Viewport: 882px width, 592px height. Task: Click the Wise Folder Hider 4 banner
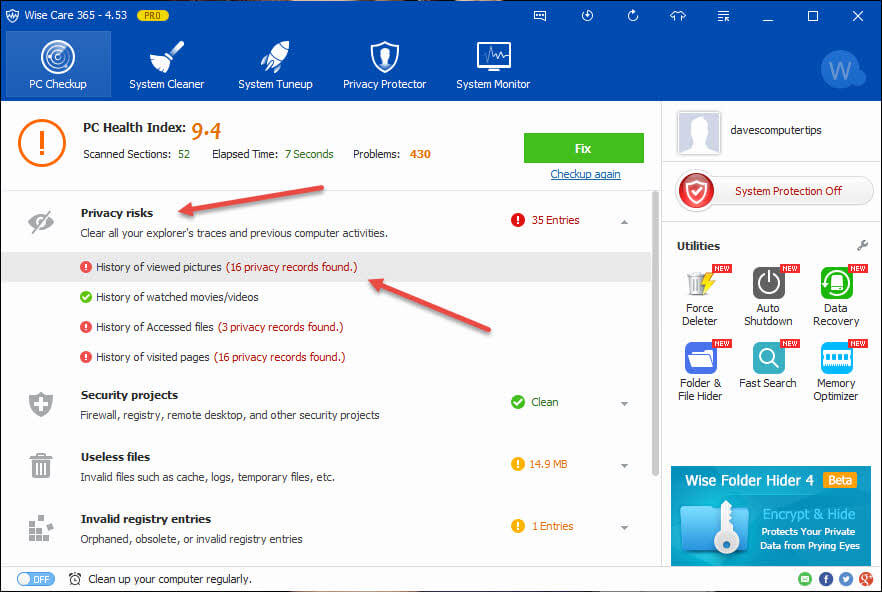771,515
